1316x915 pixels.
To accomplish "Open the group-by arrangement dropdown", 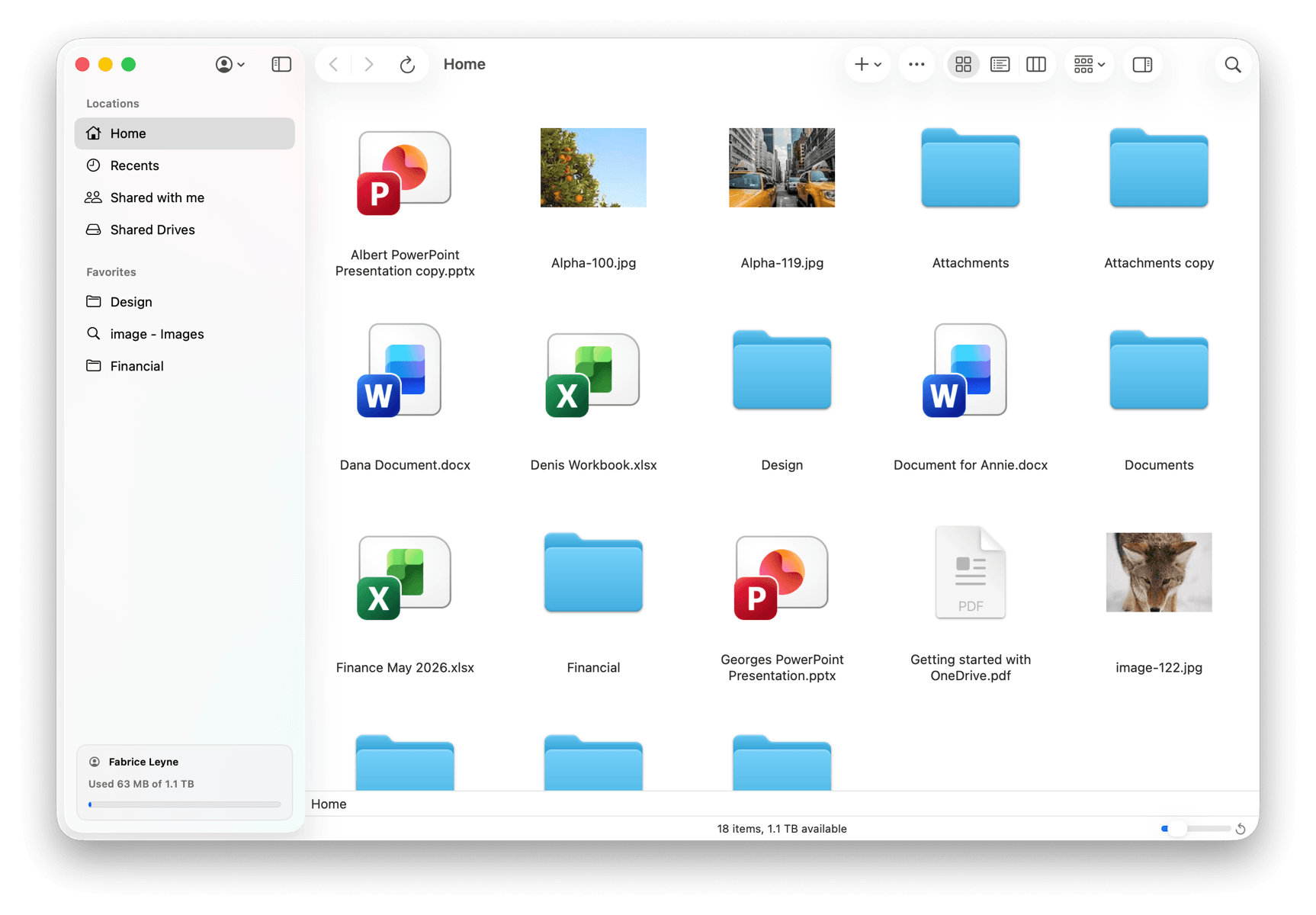I will click(1089, 65).
